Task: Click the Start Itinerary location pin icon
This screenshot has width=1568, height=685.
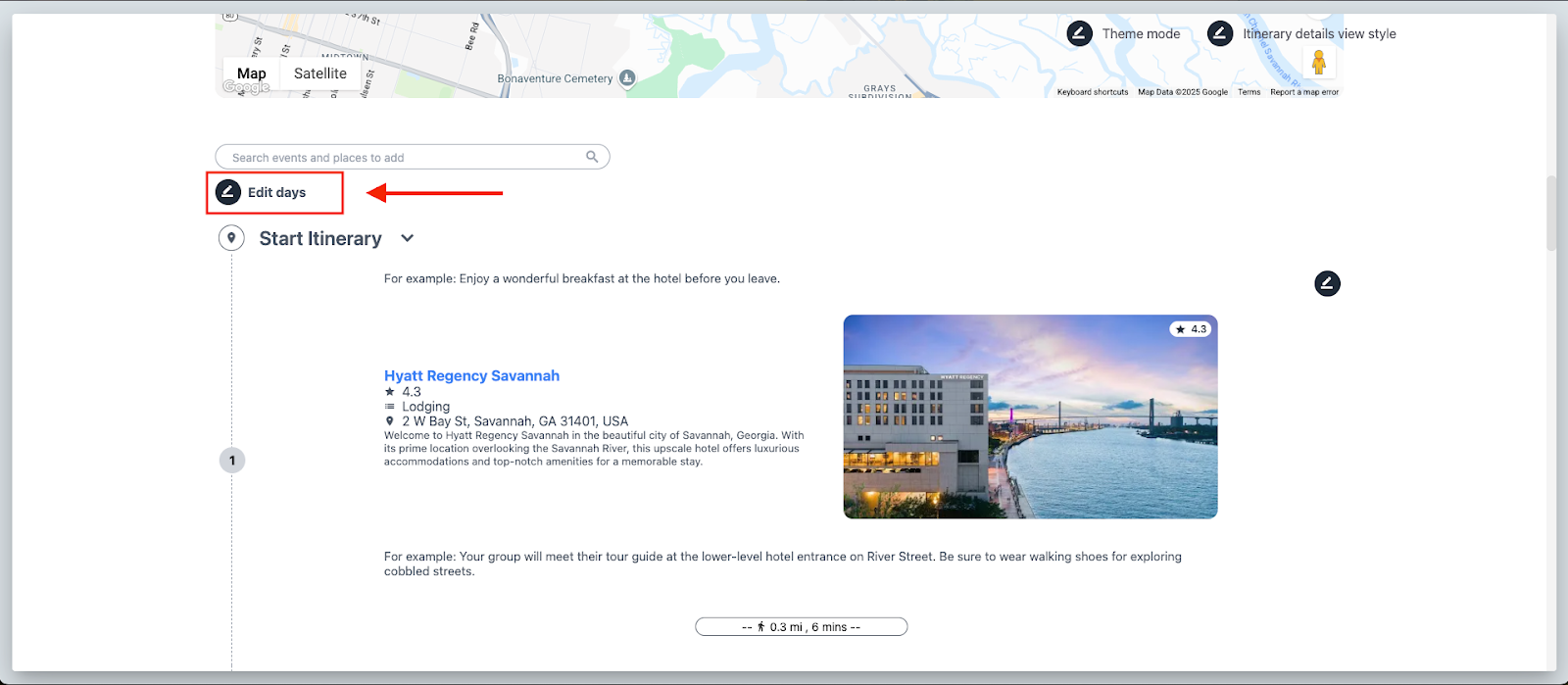Action: [231, 238]
